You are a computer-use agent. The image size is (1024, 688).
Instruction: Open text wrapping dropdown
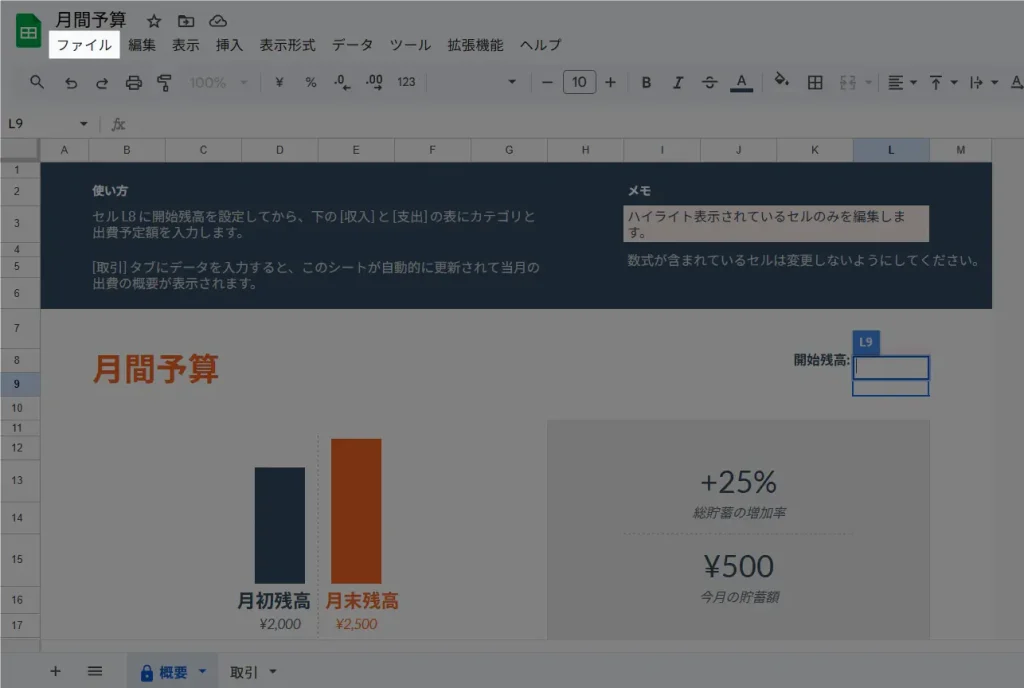pyautogui.click(x=984, y=82)
